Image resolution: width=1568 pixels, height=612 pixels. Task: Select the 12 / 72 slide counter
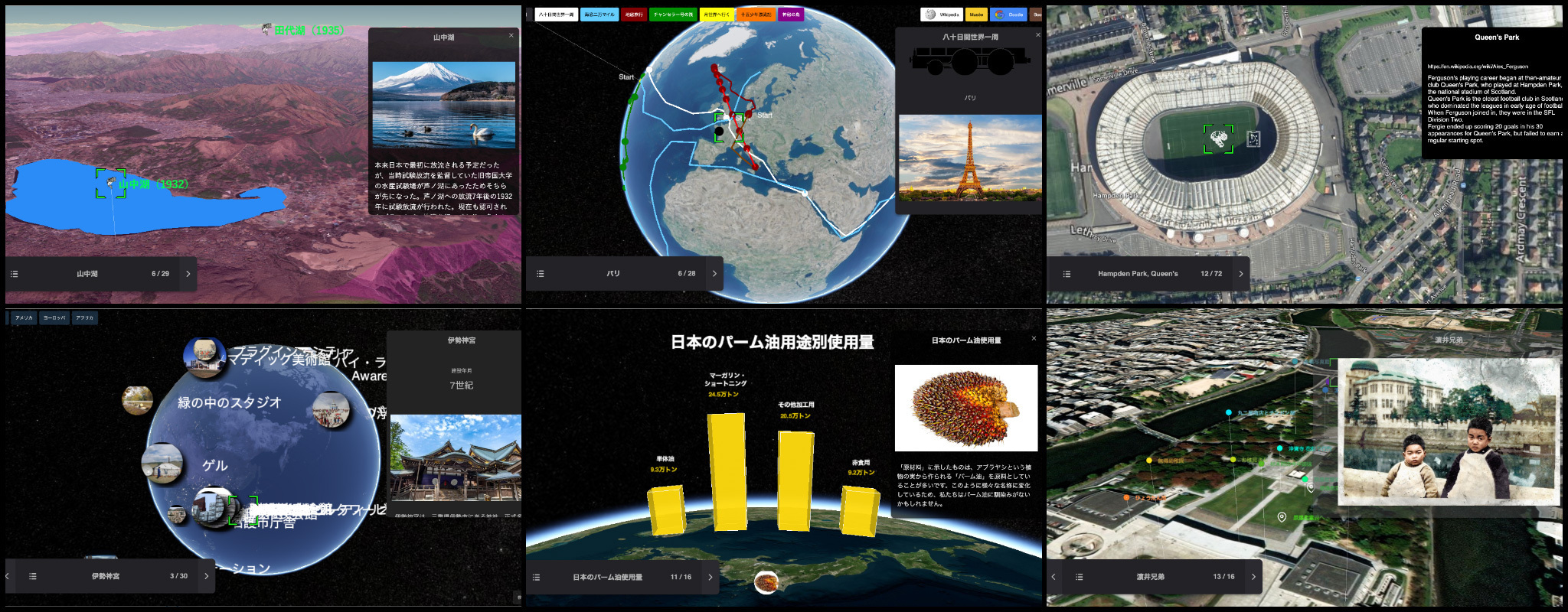pos(1211,274)
